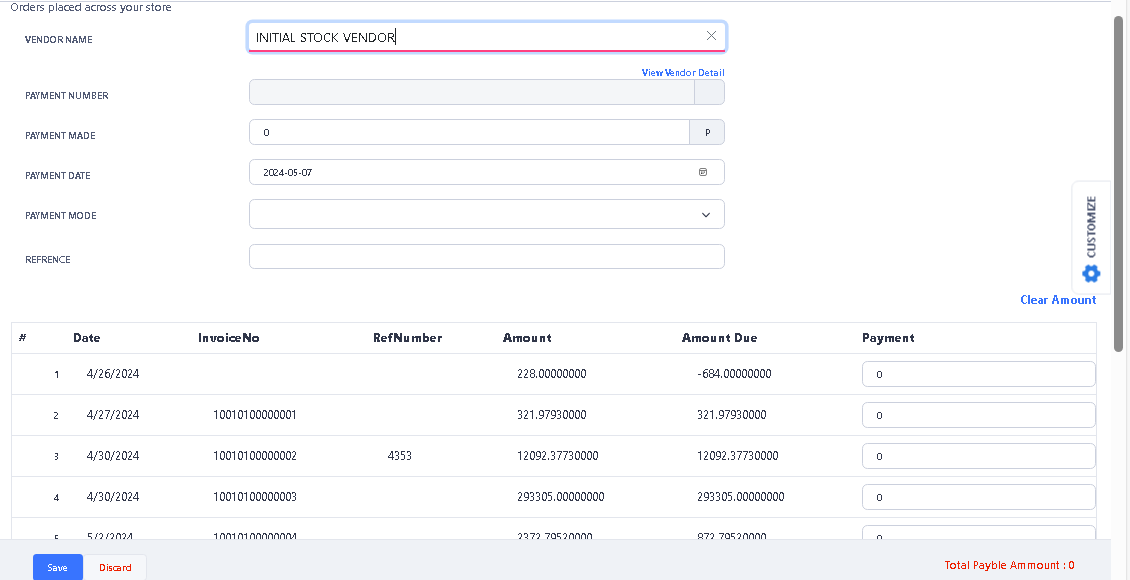The image size is (1130, 580).
Task: Click the addon box beside Payment Number
Action: point(709,92)
